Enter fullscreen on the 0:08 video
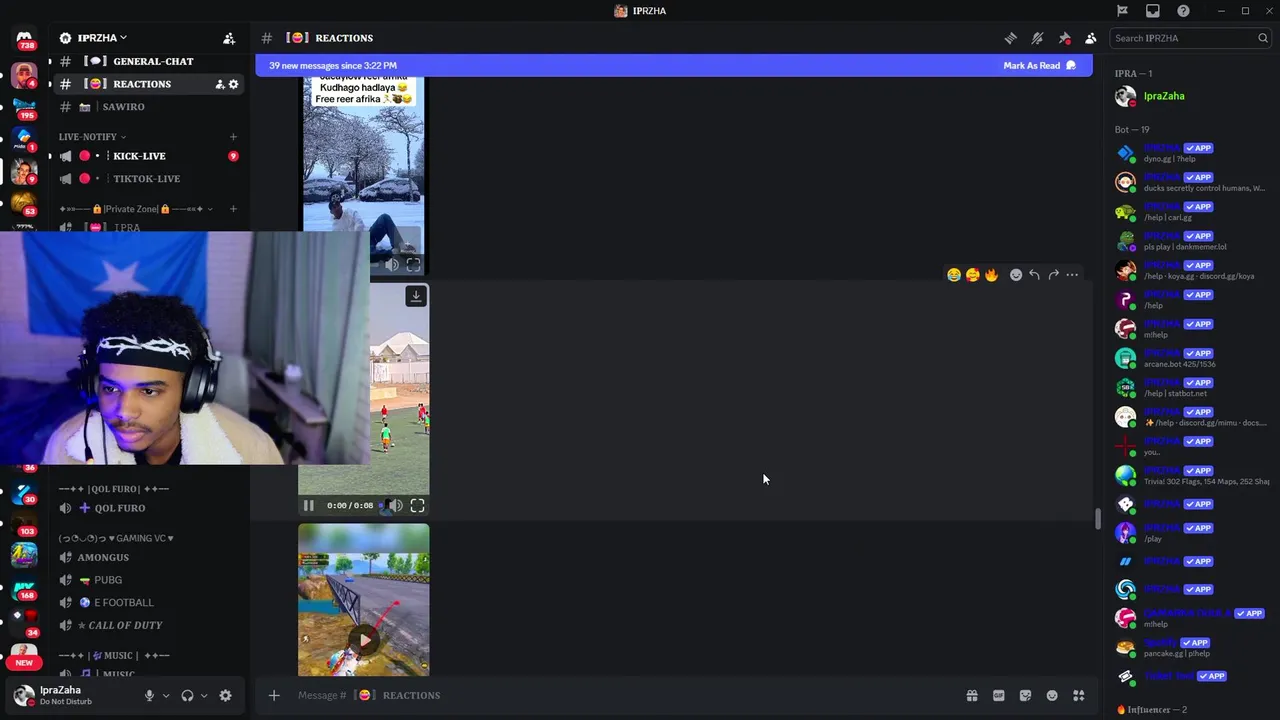This screenshot has height=720, width=1280. tap(418, 506)
